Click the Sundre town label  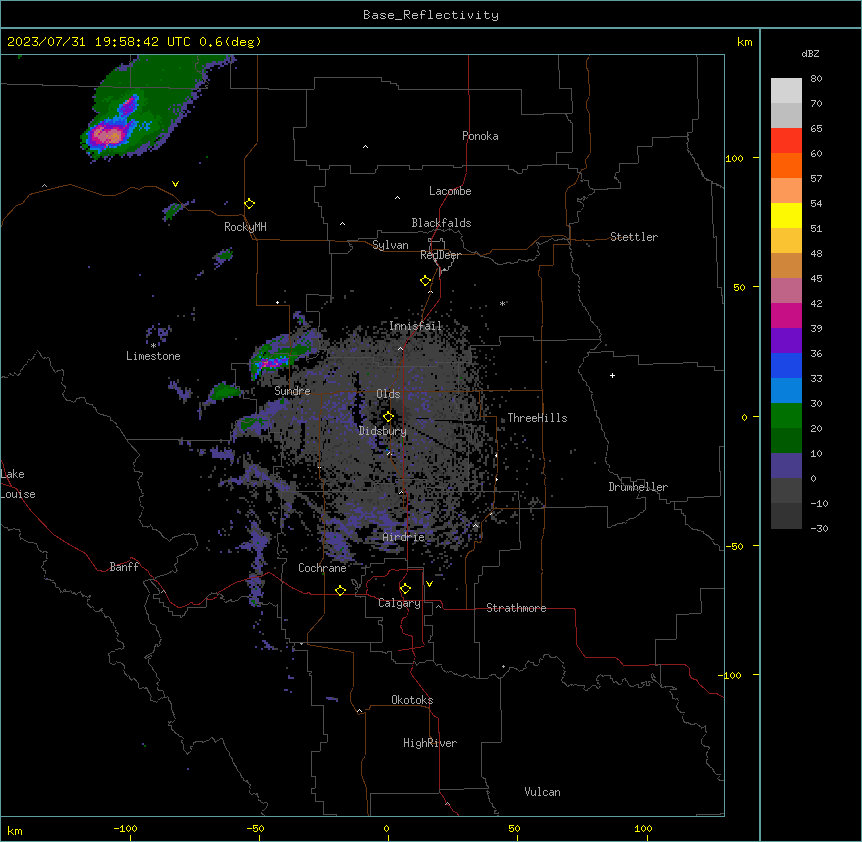[x=292, y=391]
